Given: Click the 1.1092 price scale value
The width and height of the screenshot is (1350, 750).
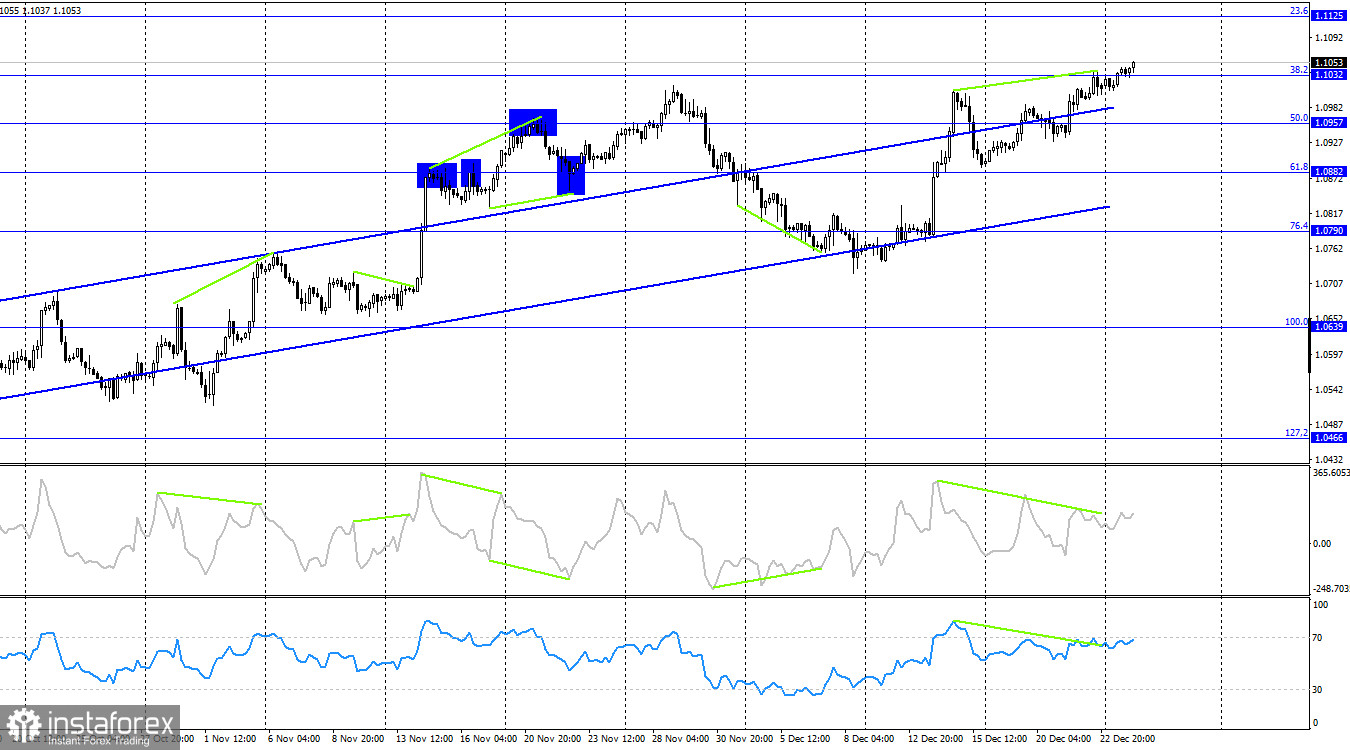Looking at the screenshot, I should click(1330, 38).
